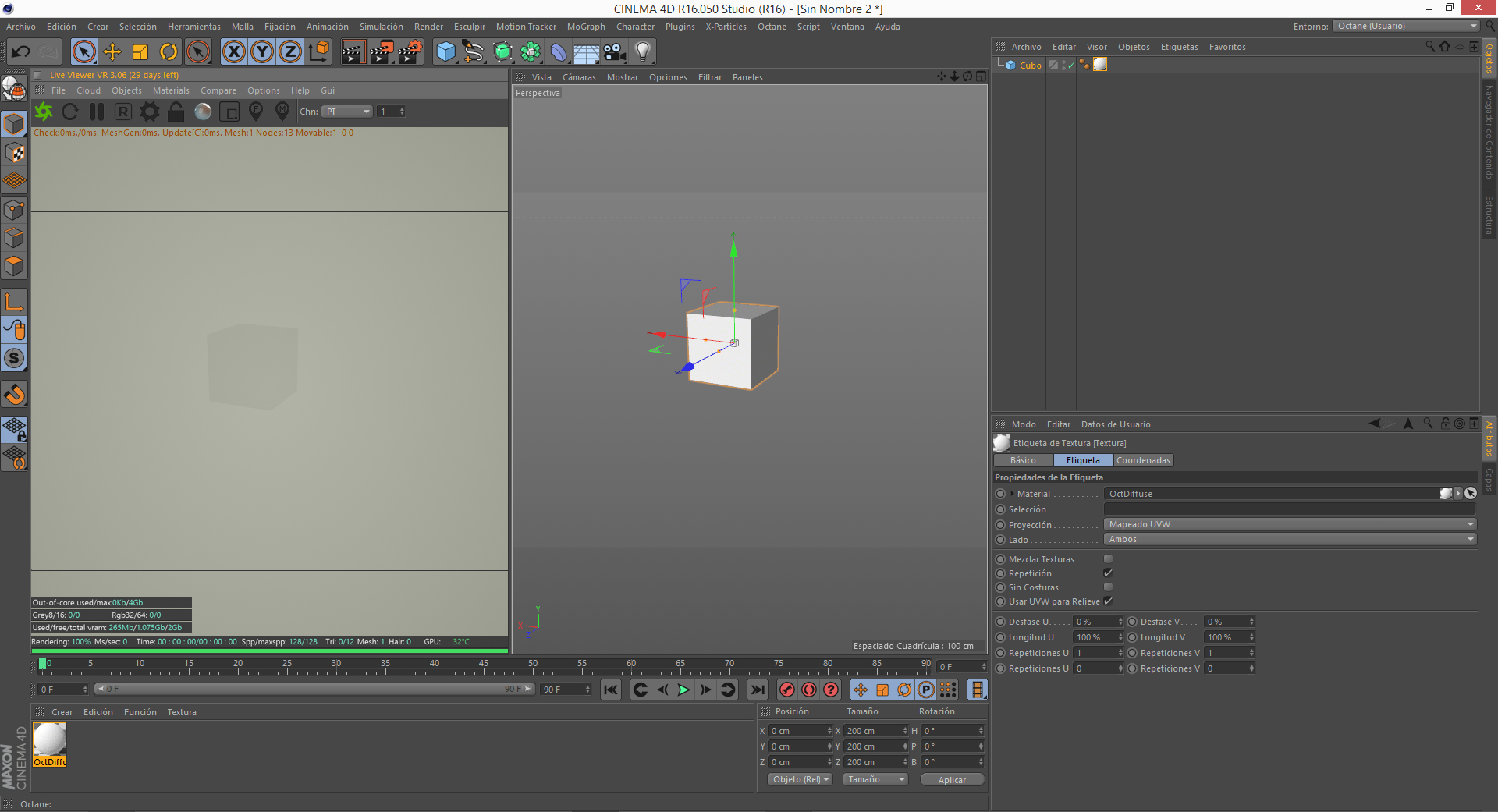Open the Simulación menu
The height and width of the screenshot is (812, 1498).
click(x=382, y=27)
